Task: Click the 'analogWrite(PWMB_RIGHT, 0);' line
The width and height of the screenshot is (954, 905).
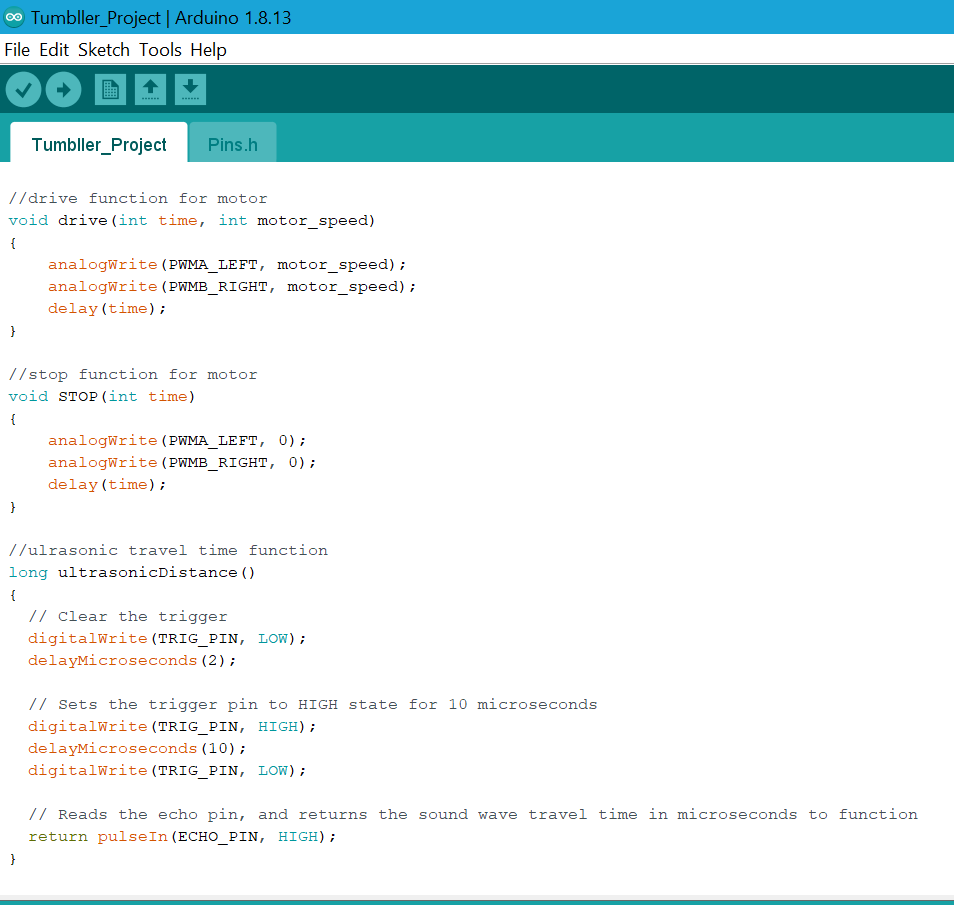Action: [182, 463]
